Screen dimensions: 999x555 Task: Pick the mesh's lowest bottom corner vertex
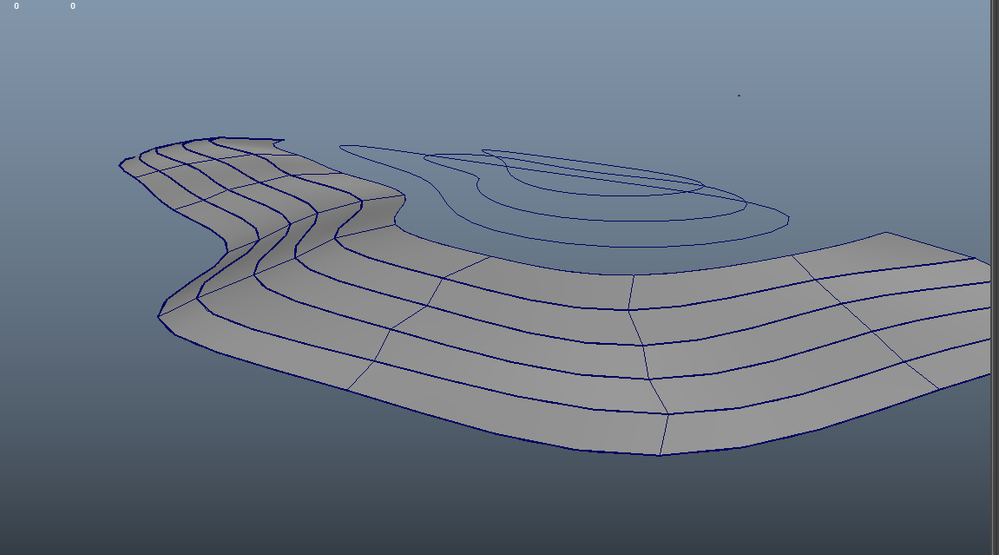(659, 455)
